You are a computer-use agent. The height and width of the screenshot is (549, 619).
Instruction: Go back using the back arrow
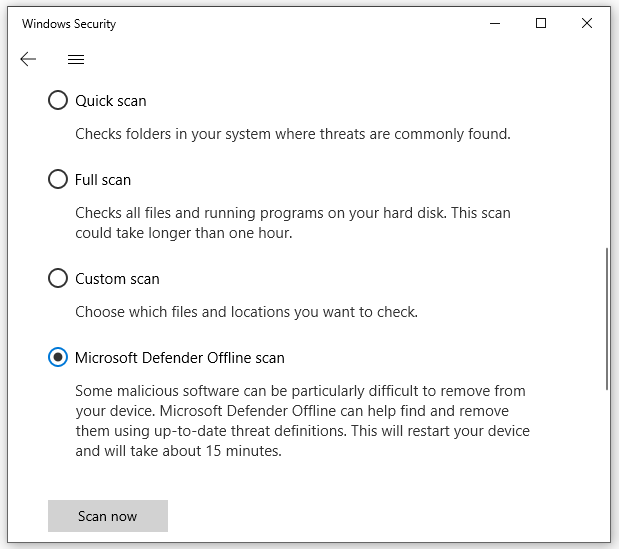[x=28, y=59]
